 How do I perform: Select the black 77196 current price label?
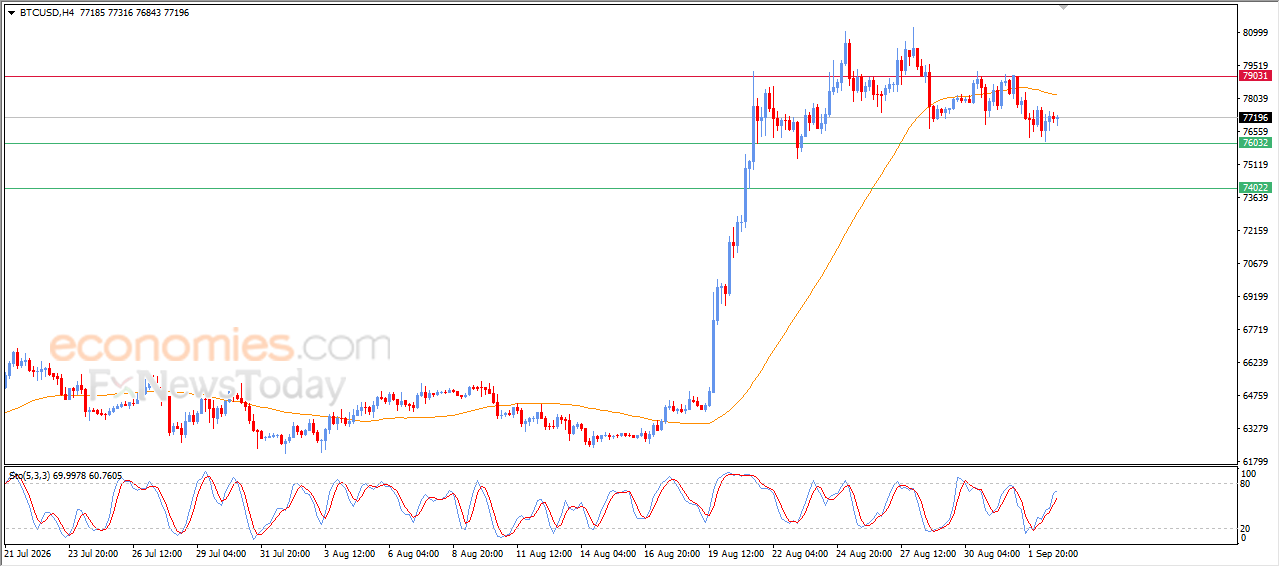click(x=1255, y=118)
